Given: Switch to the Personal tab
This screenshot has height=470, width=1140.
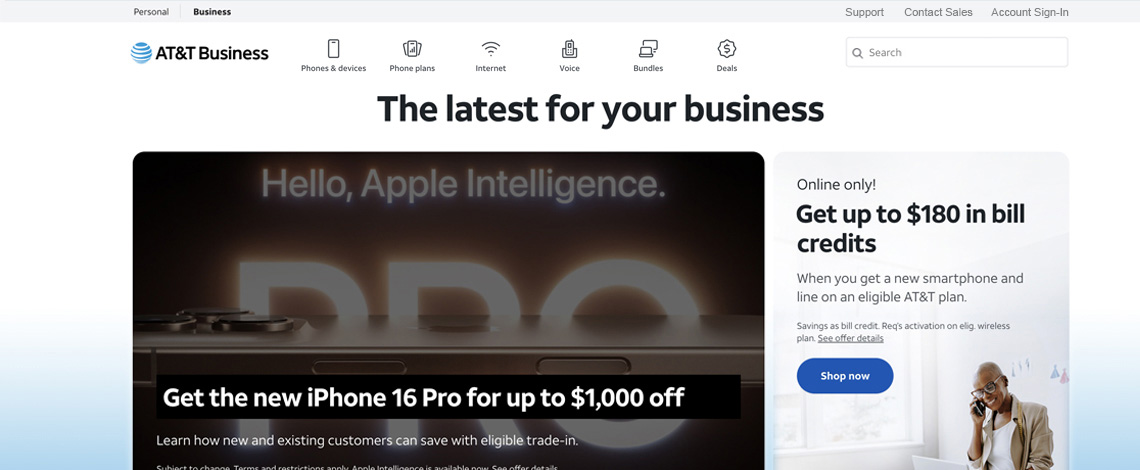Looking at the screenshot, I should pyautogui.click(x=151, y=12).
